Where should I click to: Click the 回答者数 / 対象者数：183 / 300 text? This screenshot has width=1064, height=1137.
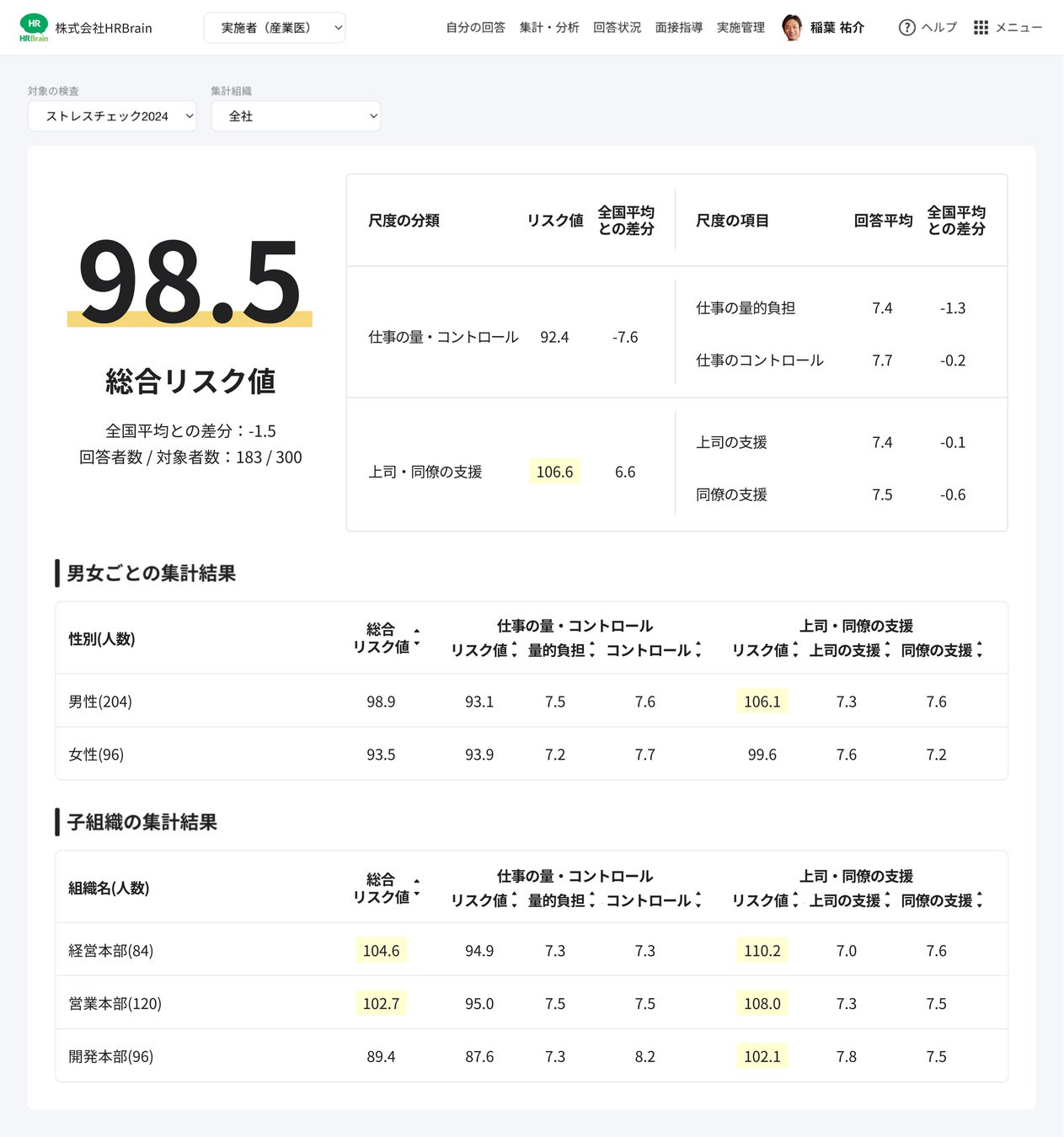pos(190,457)
